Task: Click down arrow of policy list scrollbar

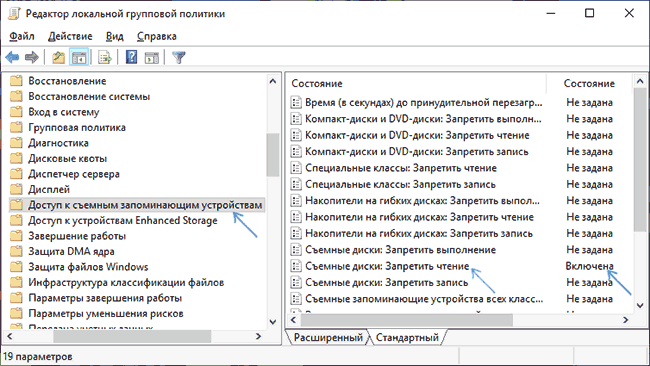Action: point(640,305)
